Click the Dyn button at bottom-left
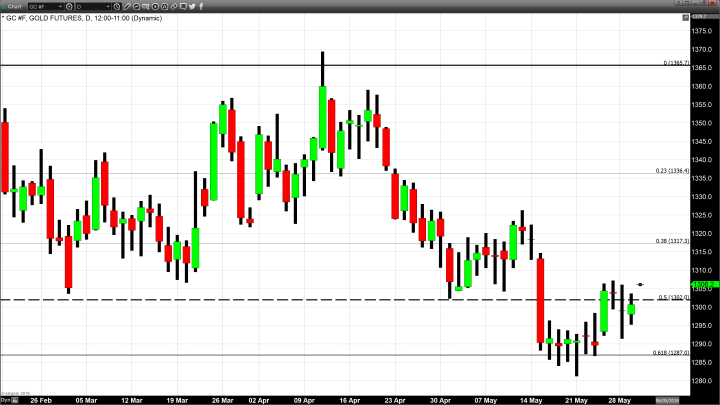 tap(5, 399)
